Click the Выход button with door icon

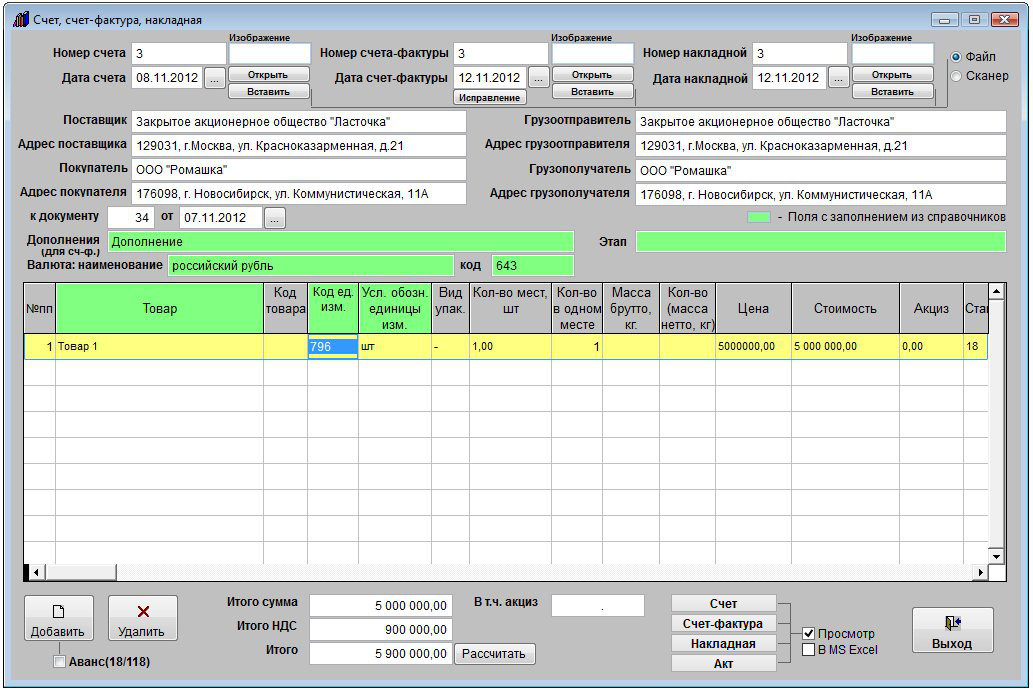pyautogui.click(x=951, y=631)
